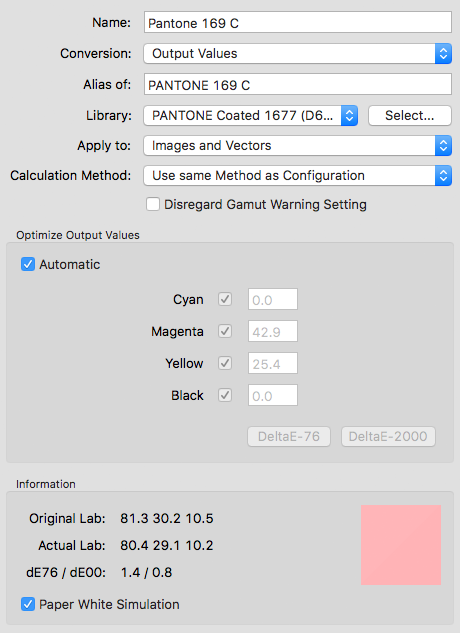Open the Apply to Images and Vectors dropdown

coord(298,145)
